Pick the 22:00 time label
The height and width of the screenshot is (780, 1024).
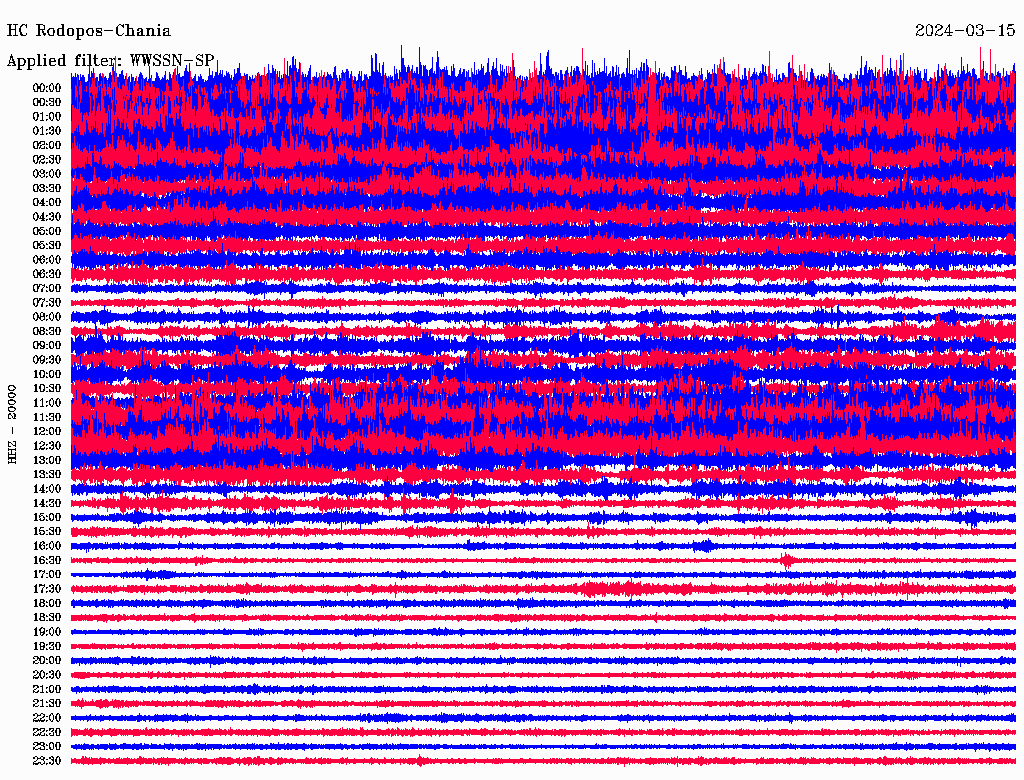pos(47,718)
